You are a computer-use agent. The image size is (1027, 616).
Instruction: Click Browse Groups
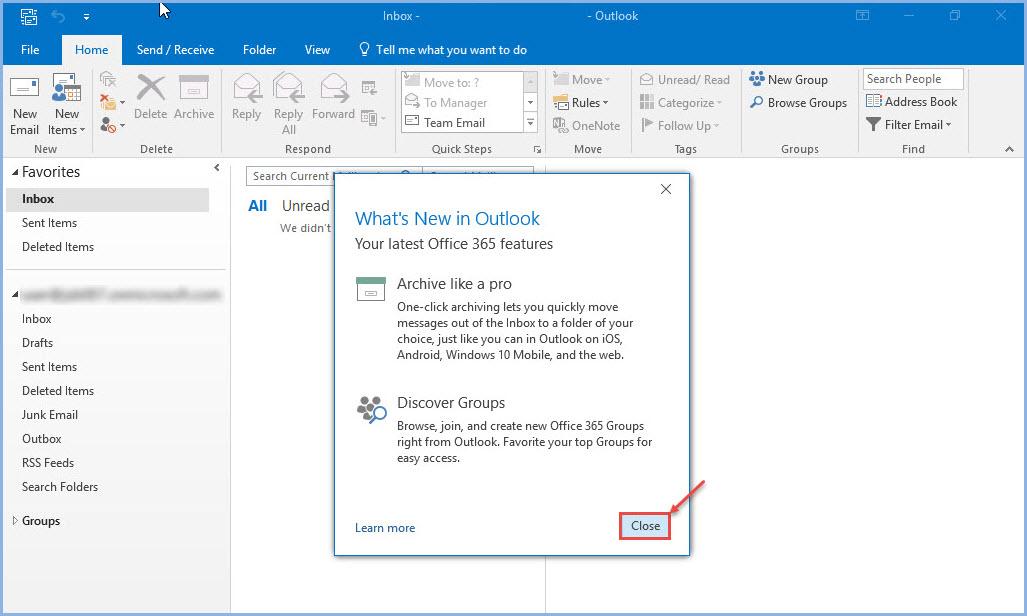point(798,102)
